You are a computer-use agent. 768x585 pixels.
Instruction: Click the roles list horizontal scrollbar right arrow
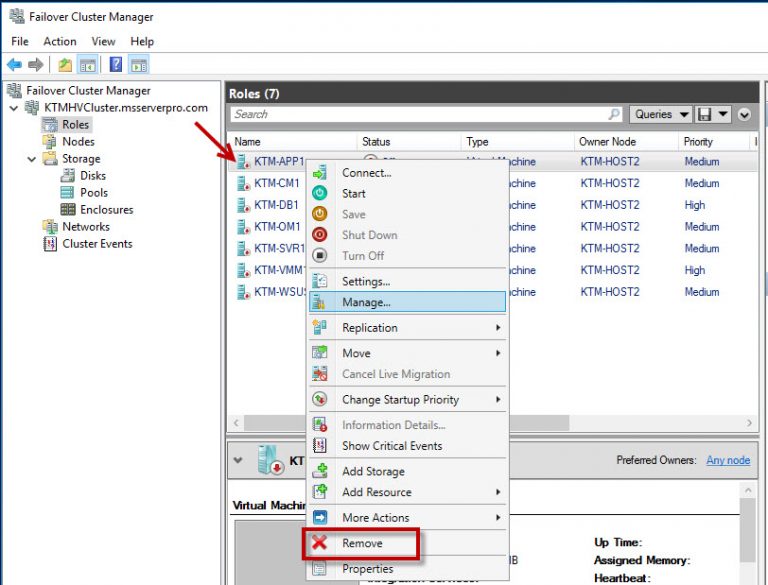(749, 423)
